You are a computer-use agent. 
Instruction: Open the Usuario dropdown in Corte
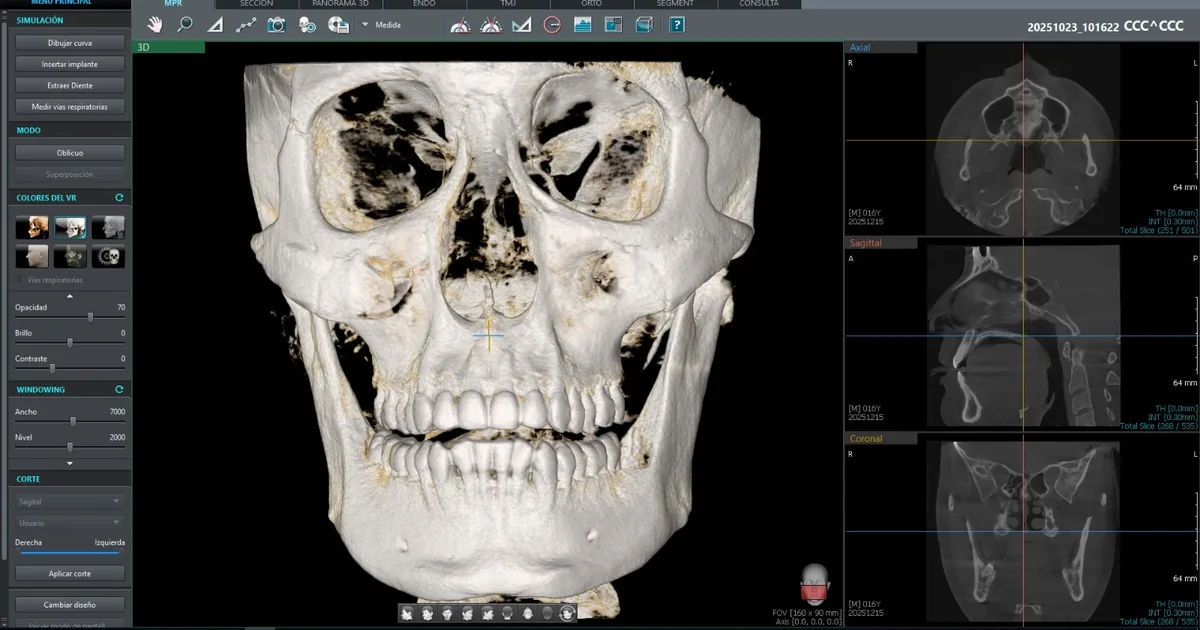[x=70, y=522]
